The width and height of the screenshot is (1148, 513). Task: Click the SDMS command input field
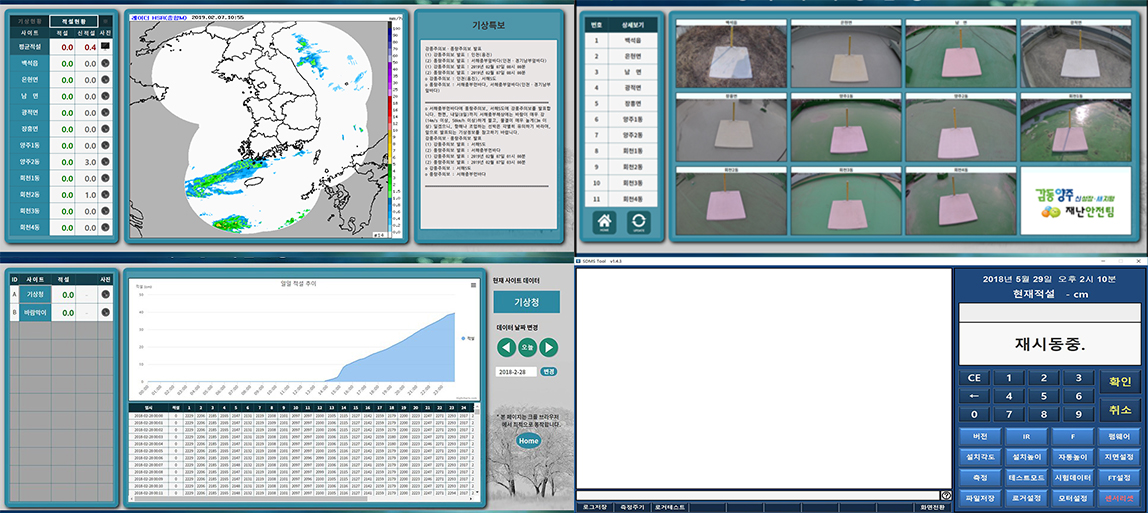tap(758, 495)
